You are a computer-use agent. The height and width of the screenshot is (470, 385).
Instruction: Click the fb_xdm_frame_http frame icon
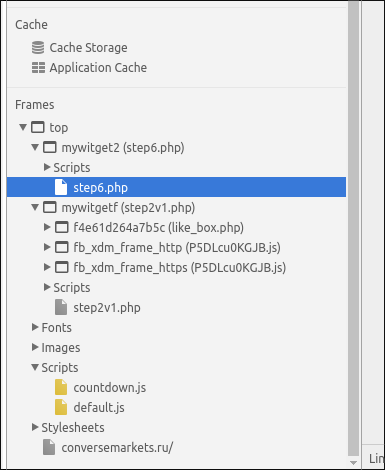pyautogui.click(x=62, y=247)
